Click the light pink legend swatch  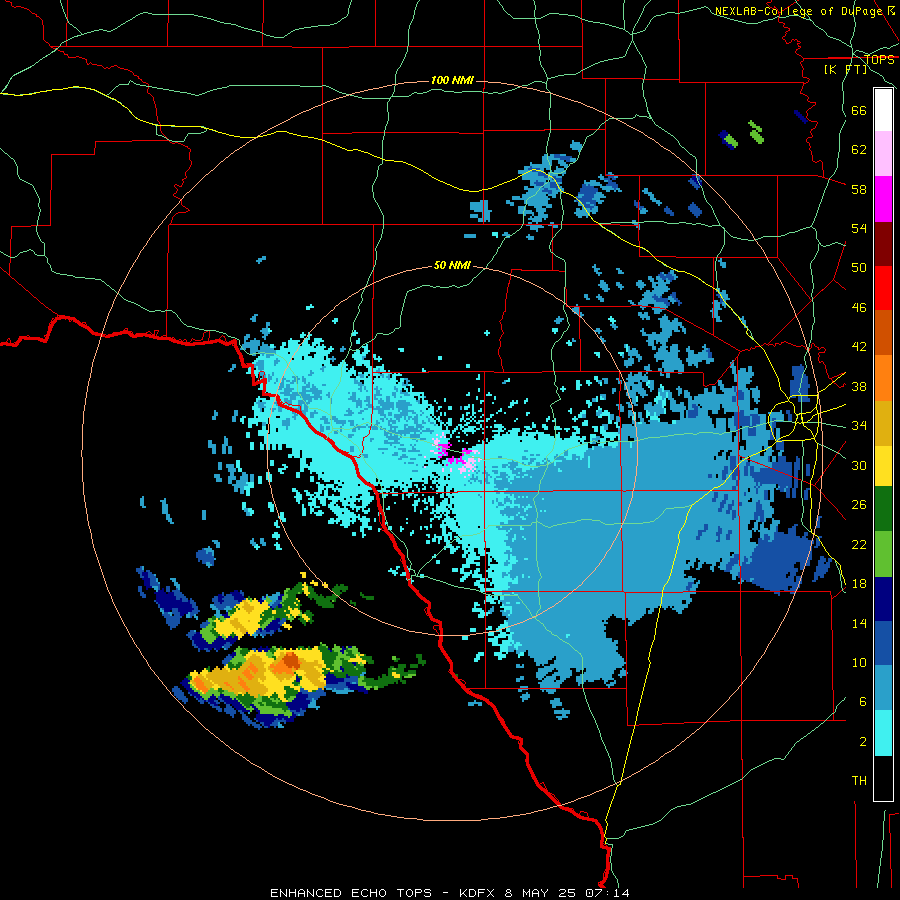(x=883, y=154)
